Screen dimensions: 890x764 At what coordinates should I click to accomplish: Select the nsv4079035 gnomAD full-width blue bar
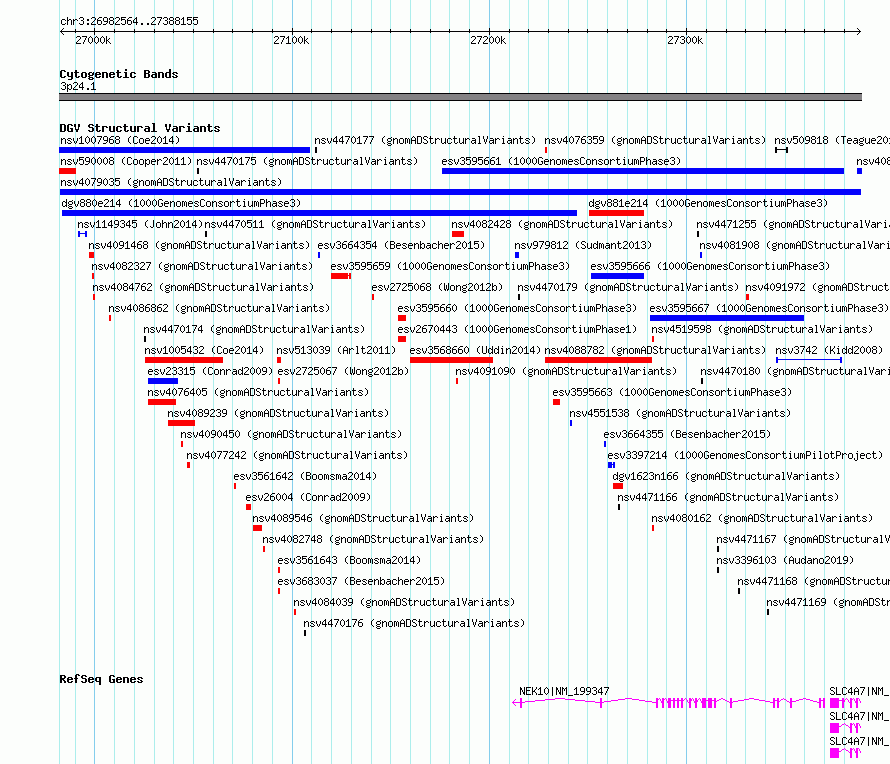[x=460, y=192]
